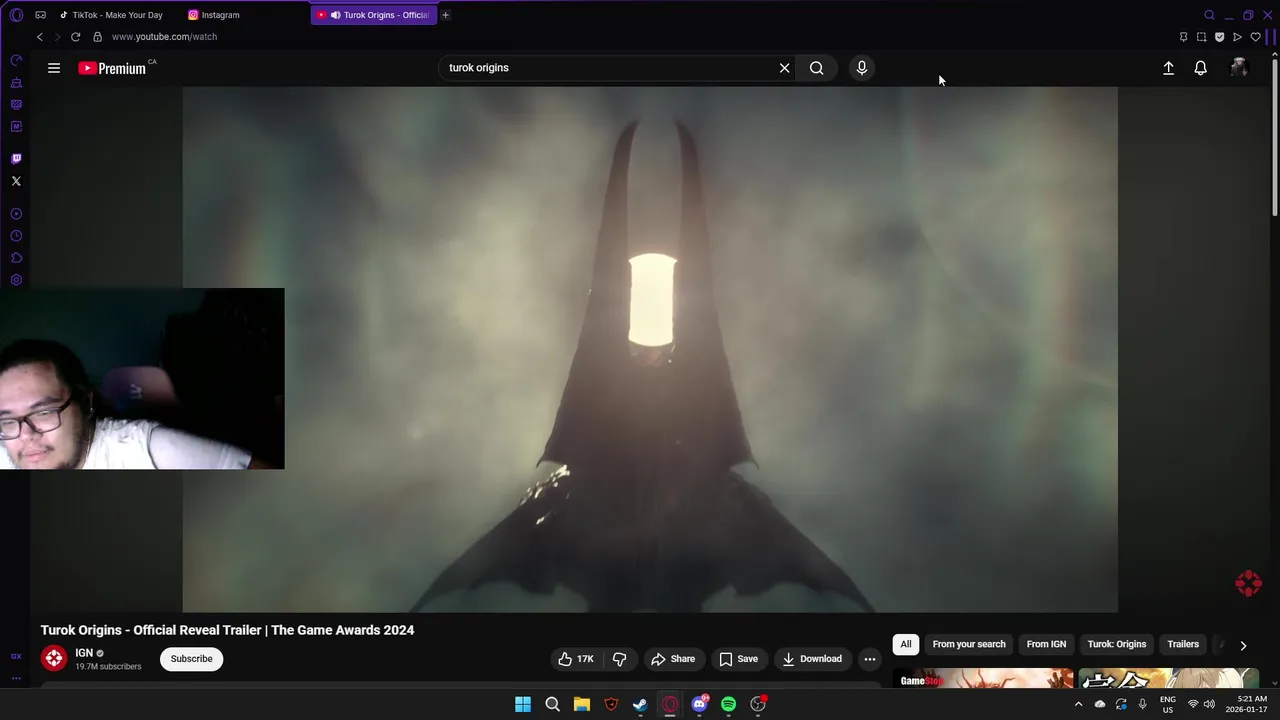Image resolution: width=1280 pixels, height=720 pixels.
Task: Download this video
Action: tap(812, 659)
